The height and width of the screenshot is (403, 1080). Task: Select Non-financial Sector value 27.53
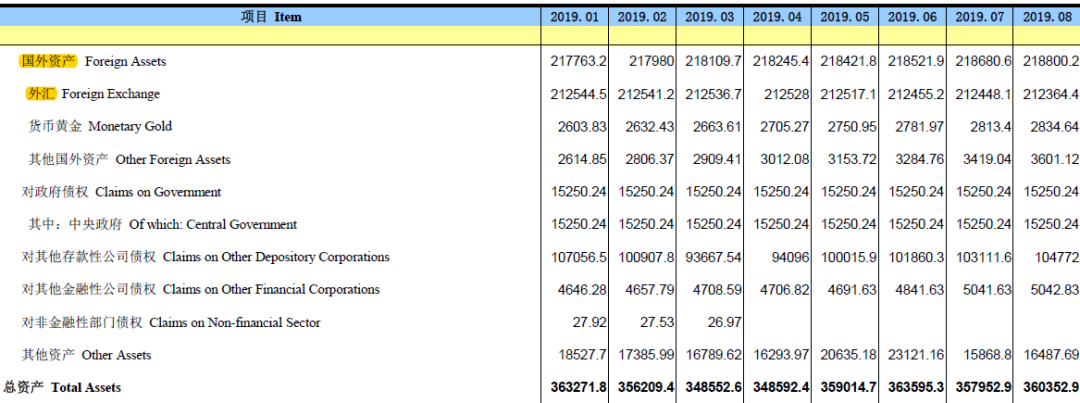(x=657, y=322)
